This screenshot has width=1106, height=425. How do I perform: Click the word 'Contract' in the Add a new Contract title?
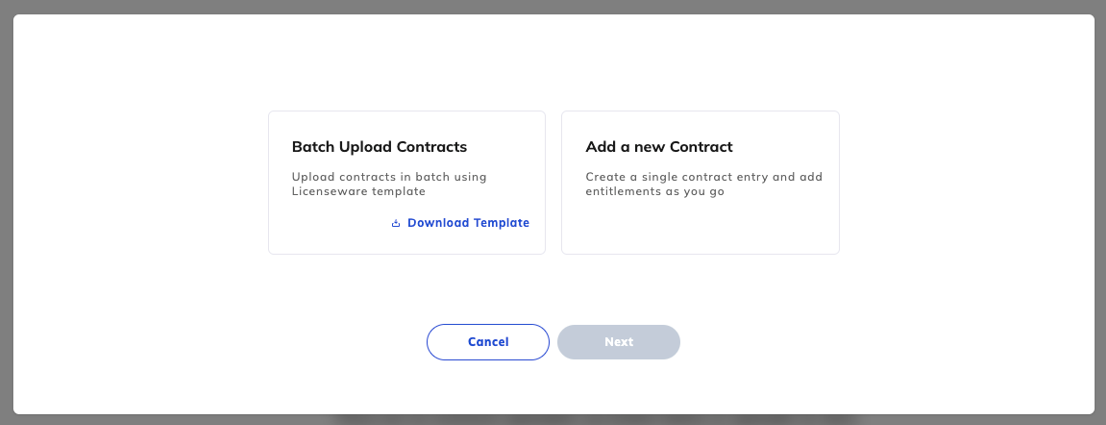click(x=701, y=147)
